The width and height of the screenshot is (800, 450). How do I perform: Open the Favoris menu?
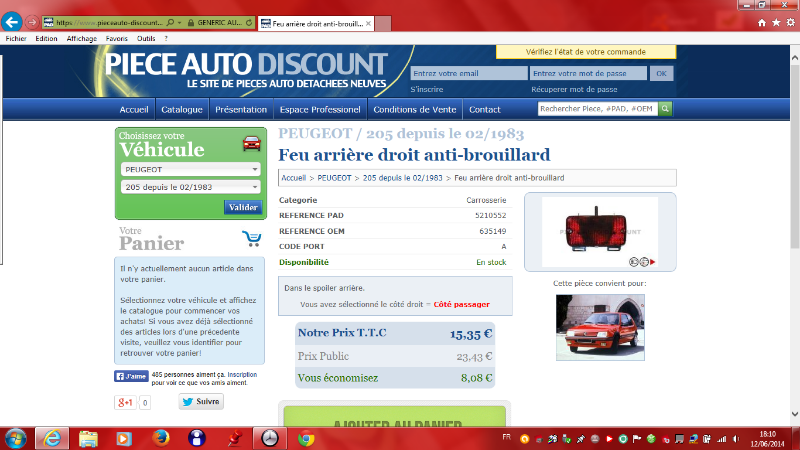[117, 38]
